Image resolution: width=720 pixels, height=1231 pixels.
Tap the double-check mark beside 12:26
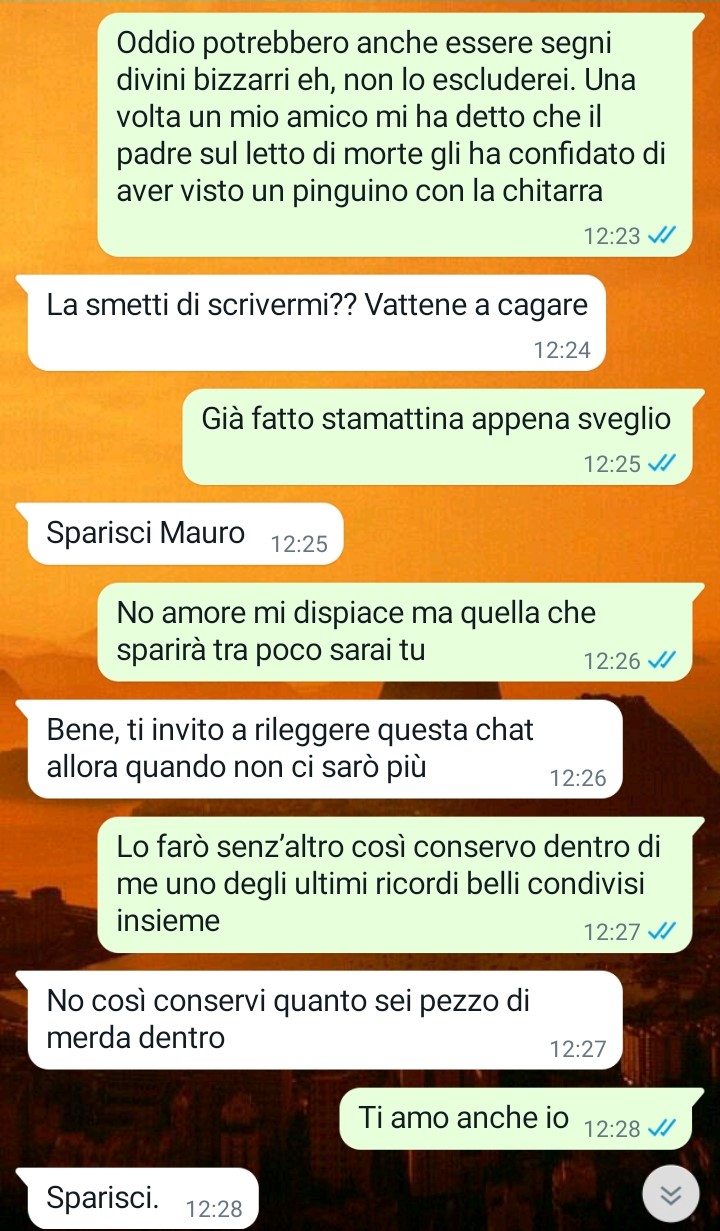(662, 660)
